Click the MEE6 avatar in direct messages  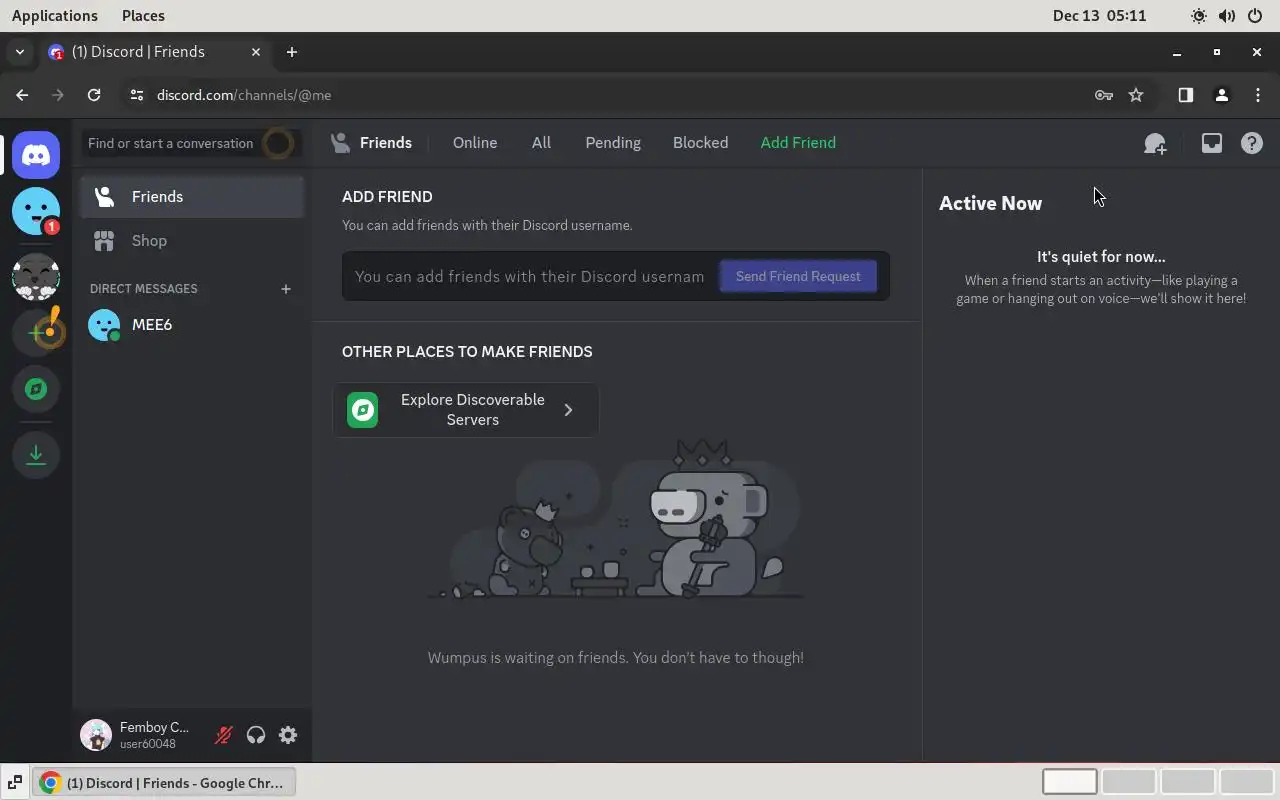(x=104, y=325)
